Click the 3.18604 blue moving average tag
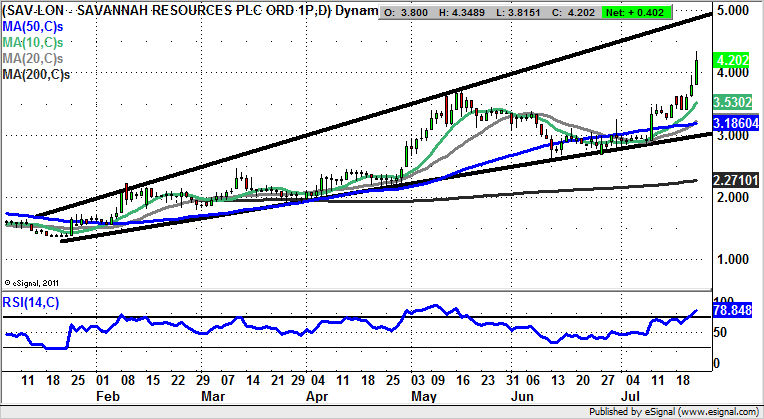This screenshot has width=764, height=419. point(737,122)
